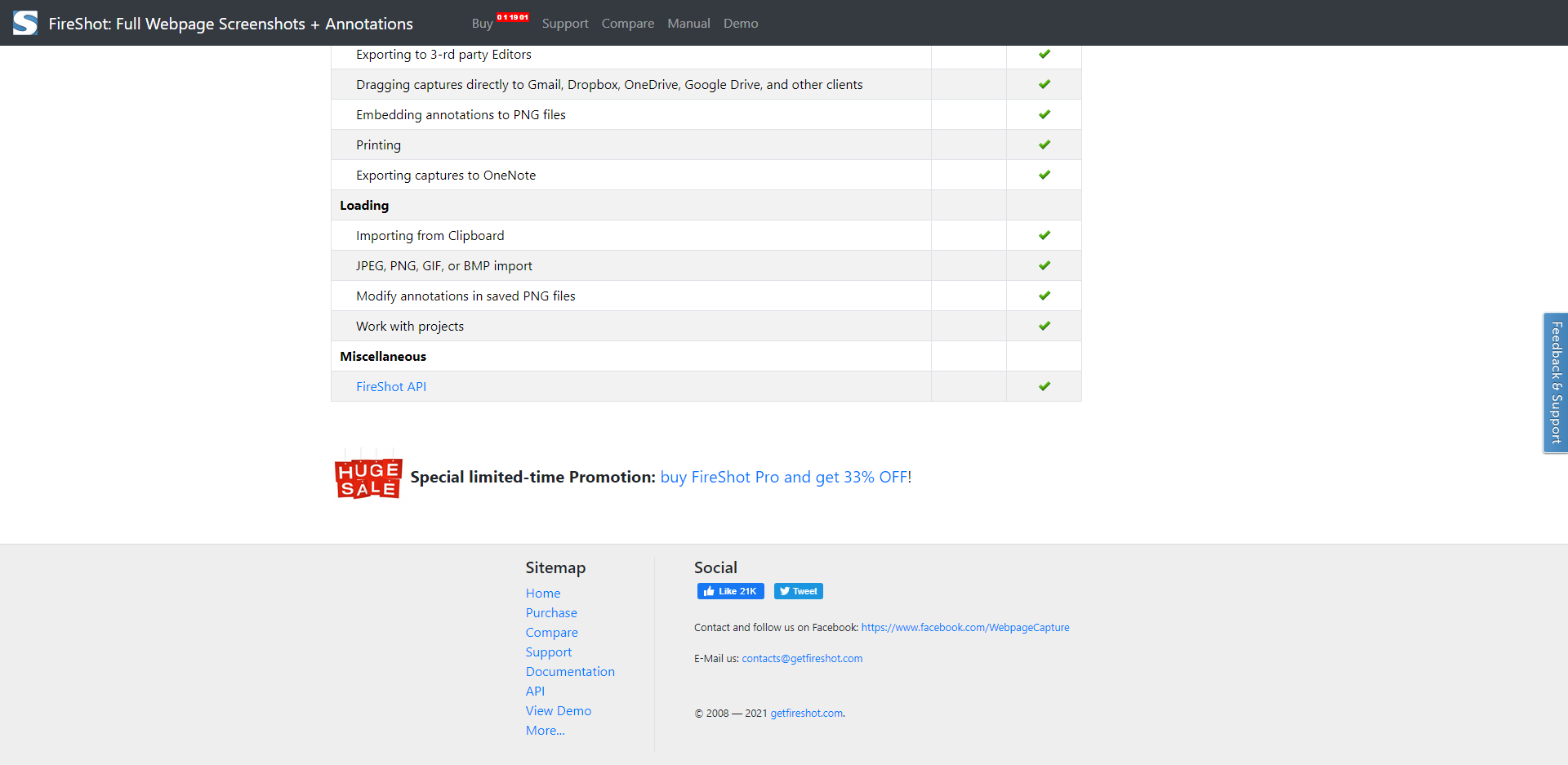Open the Buy menu item

click(x=482, y=24)
